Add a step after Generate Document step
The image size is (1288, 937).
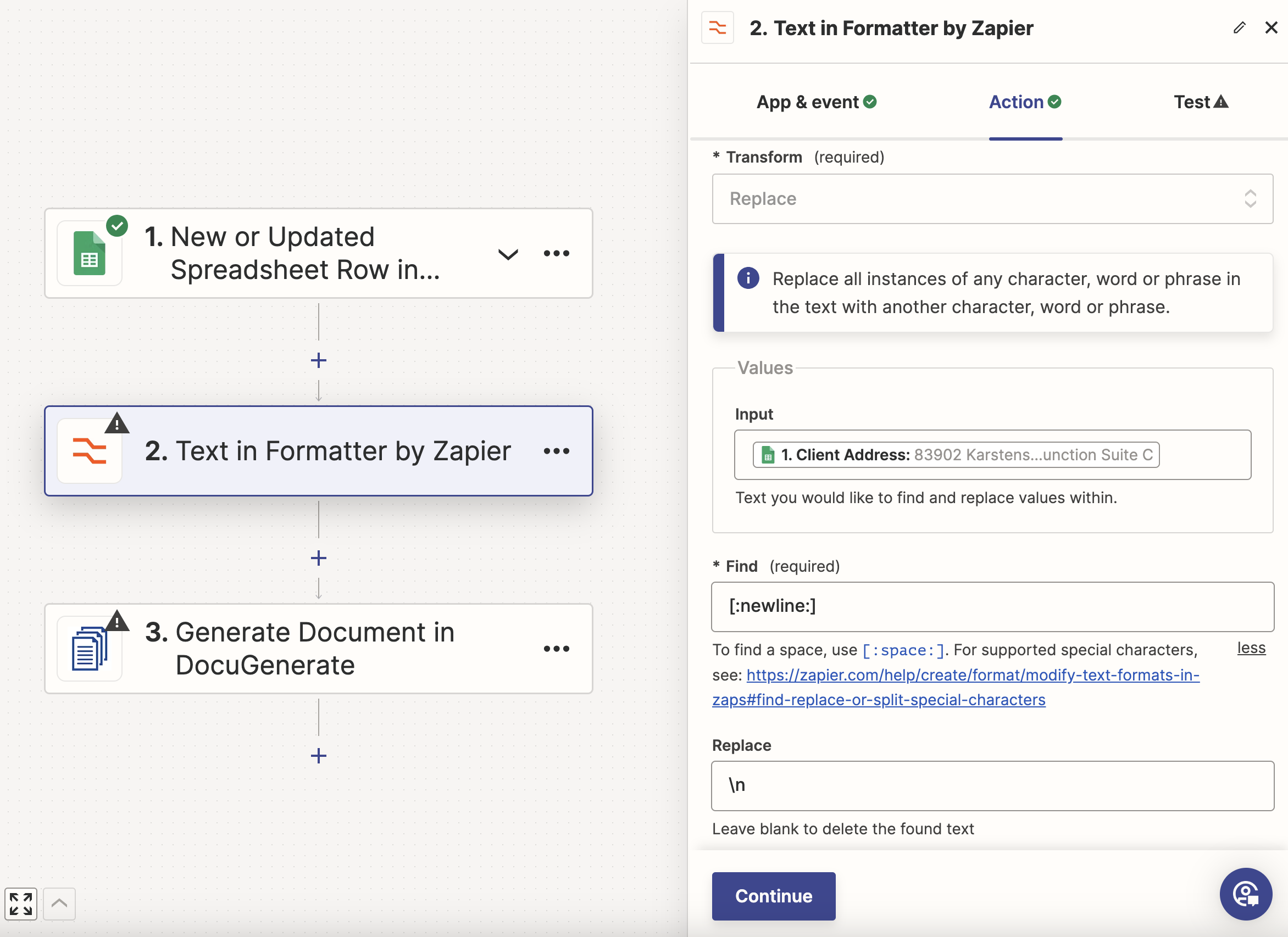coord(319,755)
